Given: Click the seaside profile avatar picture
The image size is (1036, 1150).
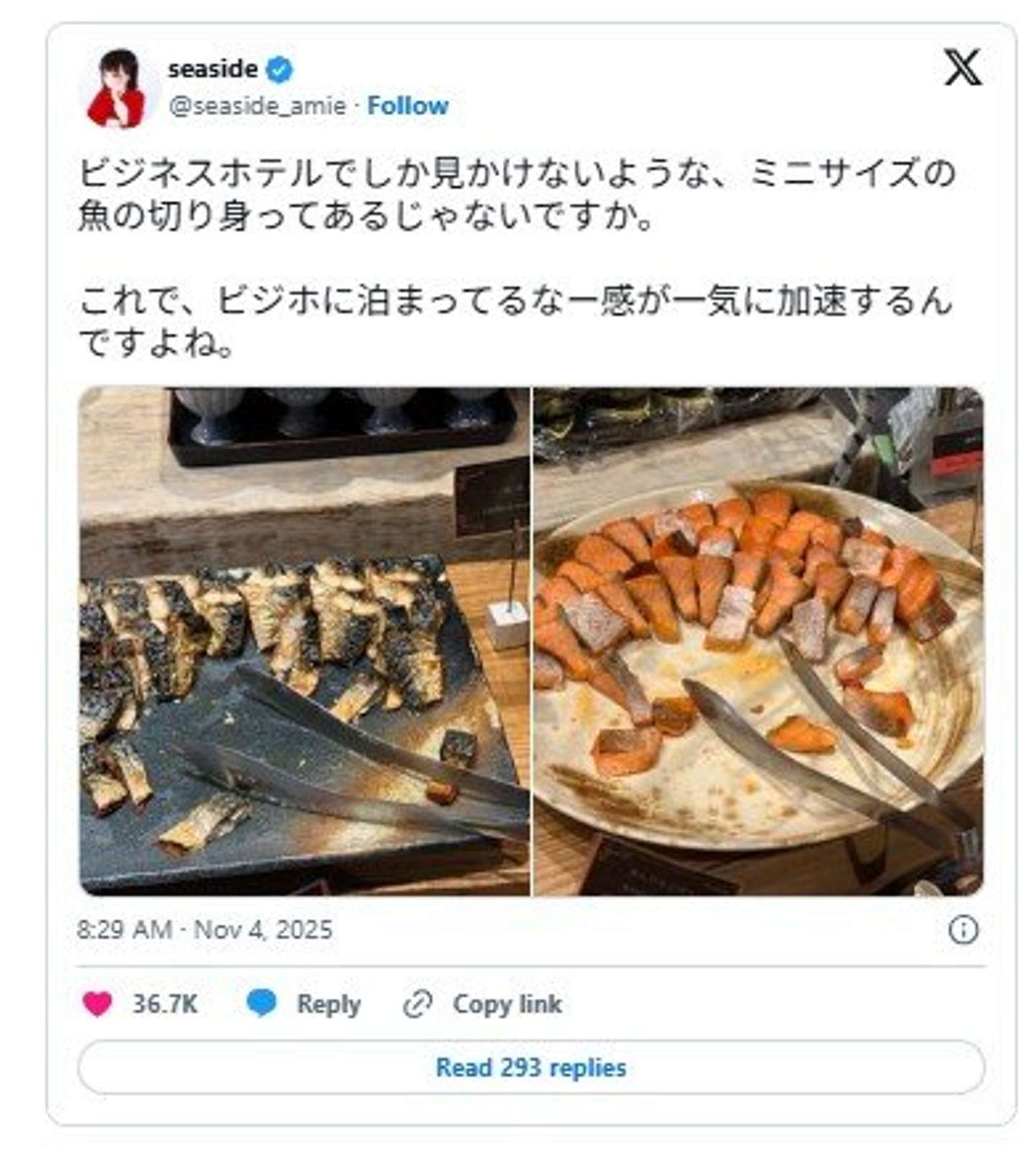Looking at the screenshot, I should pyautogui.click(x=118, y=88).
